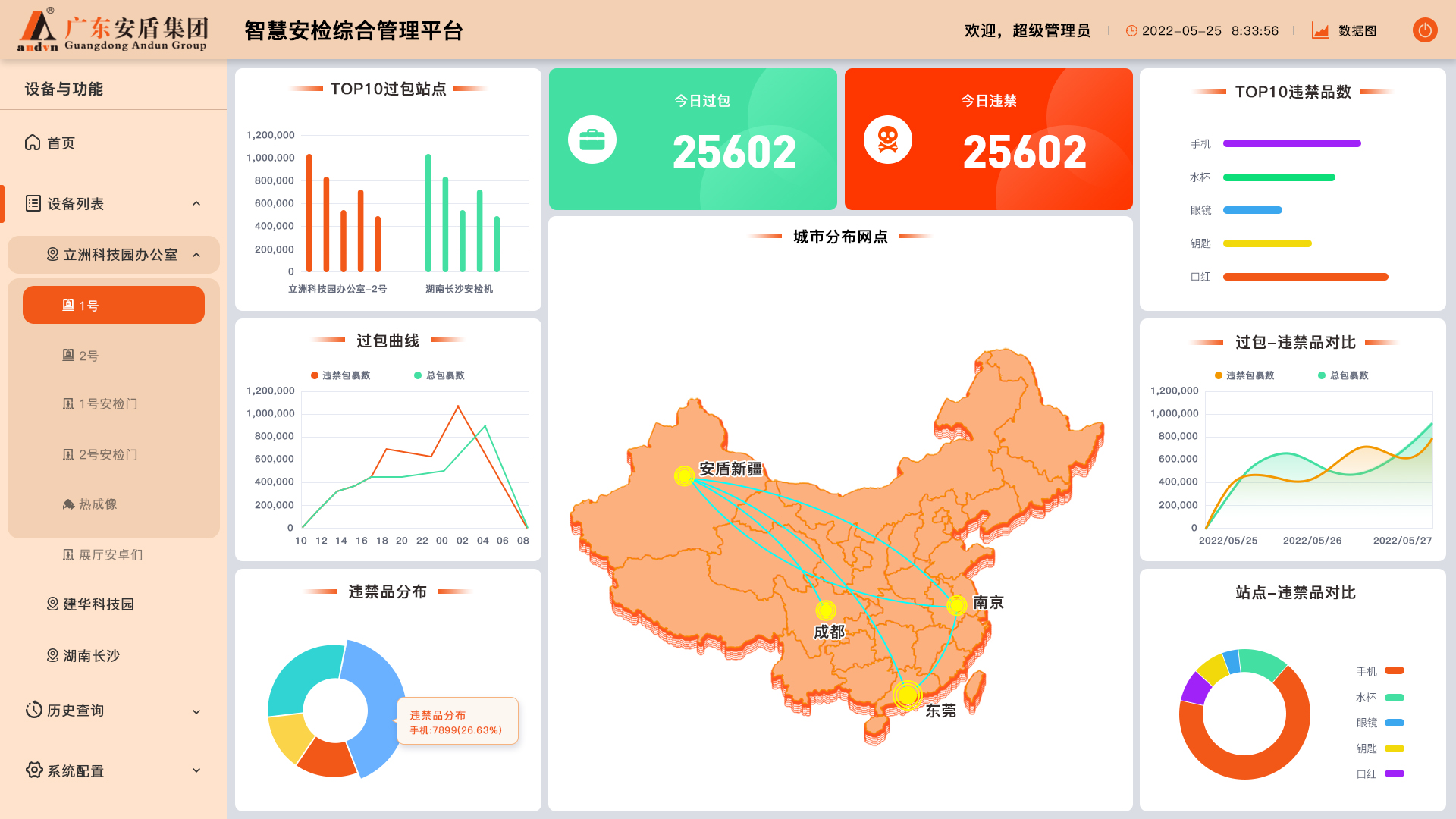
Task: Collapse the 设备列表 menu chevron
Action: (196, 203)
